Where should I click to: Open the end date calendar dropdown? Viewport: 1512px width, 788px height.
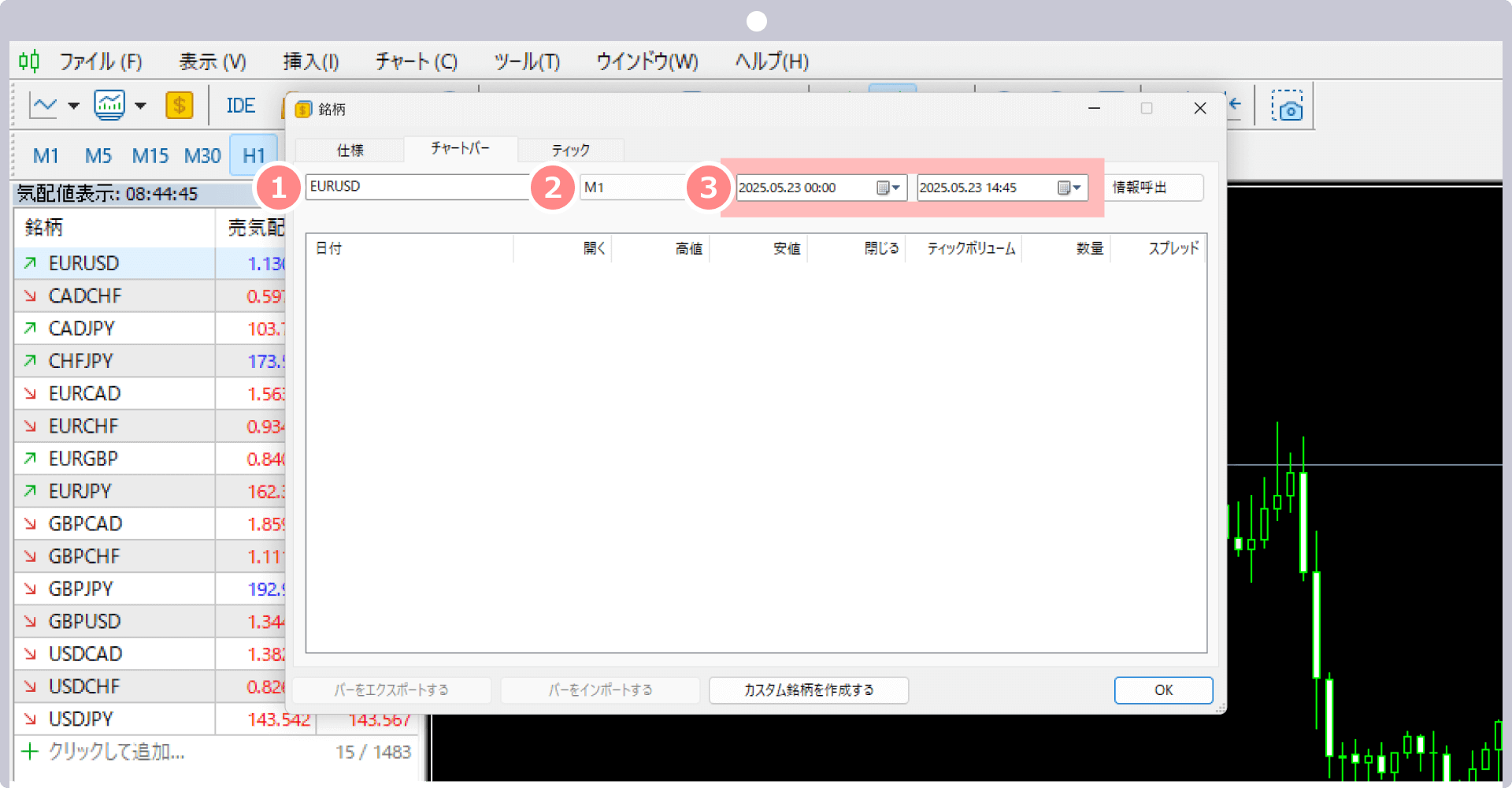(x=1069, y=188)
